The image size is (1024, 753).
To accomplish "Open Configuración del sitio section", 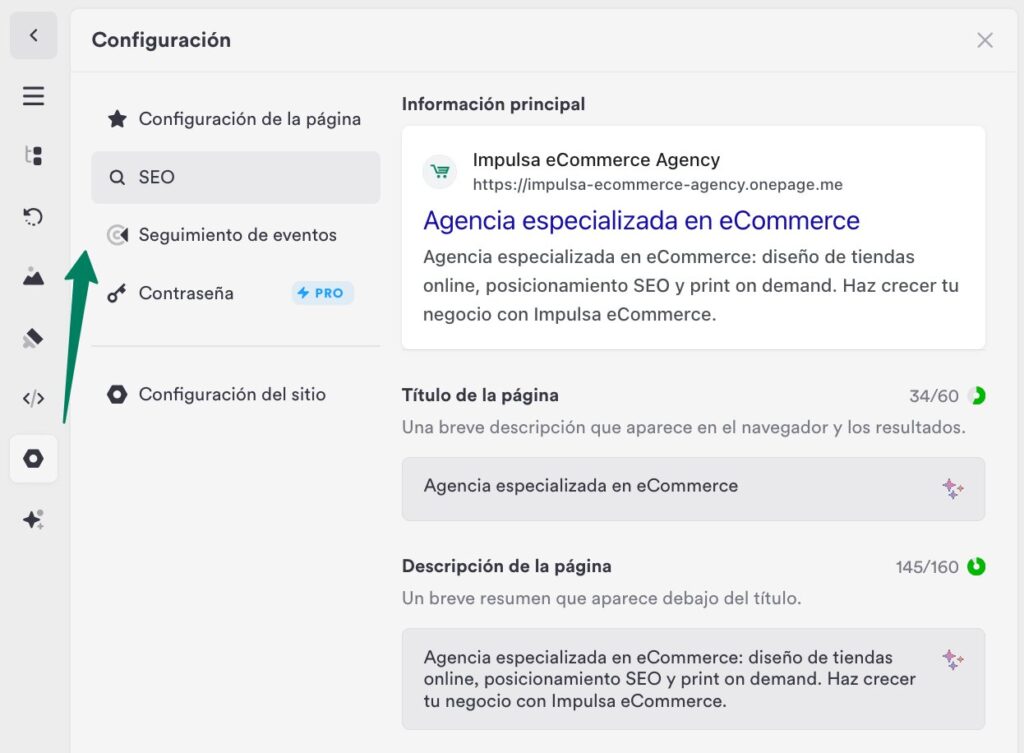I will (235, 394).
